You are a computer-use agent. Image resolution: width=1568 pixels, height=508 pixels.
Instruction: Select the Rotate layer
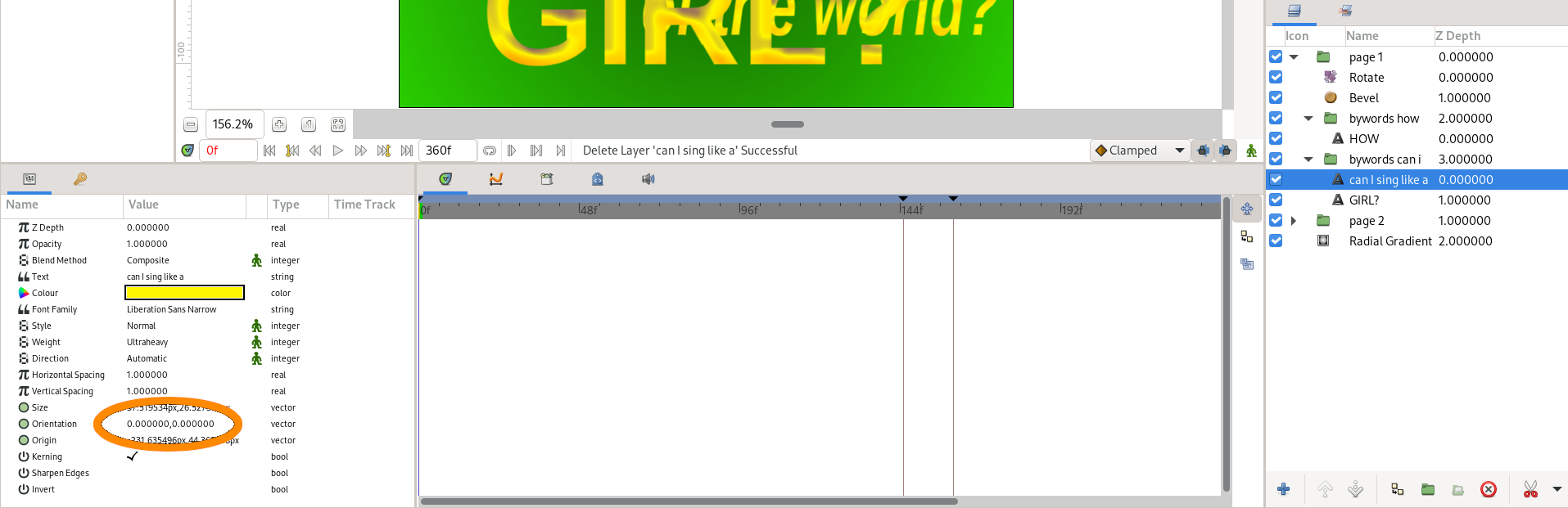[x=1367, y=77]
